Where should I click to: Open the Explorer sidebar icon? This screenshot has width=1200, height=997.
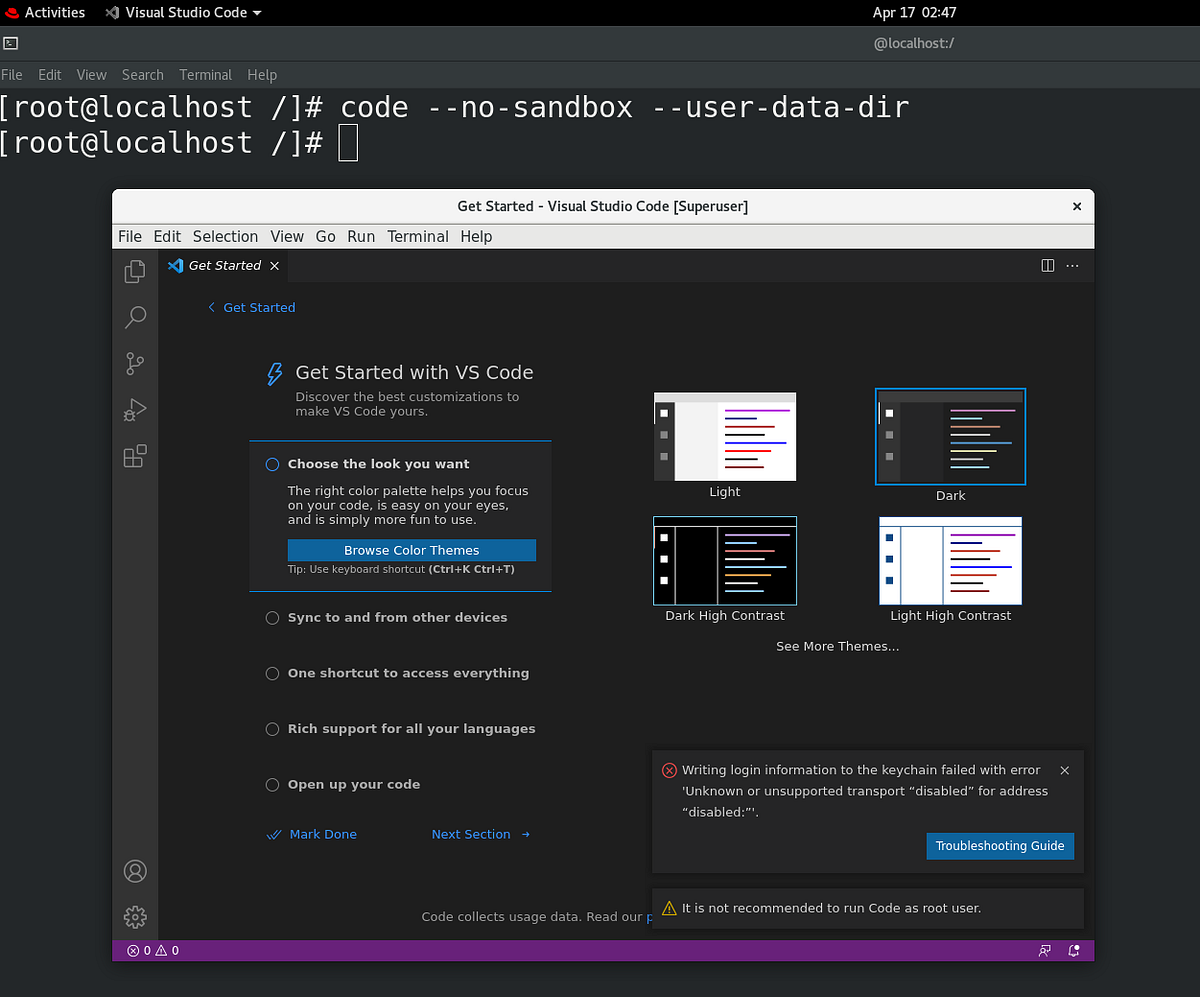coord(134,271)
